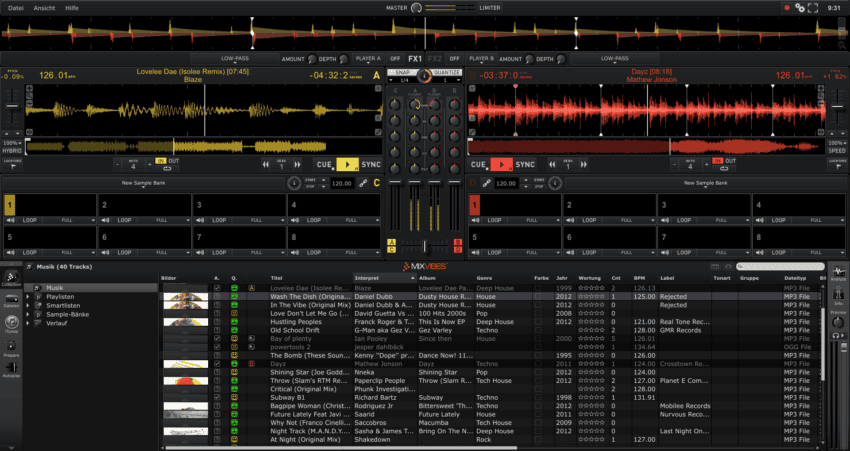Click the MASTER volume knob
Image resolution: width=850 pixels, height=451 pixels.
[x=416, y=8]
